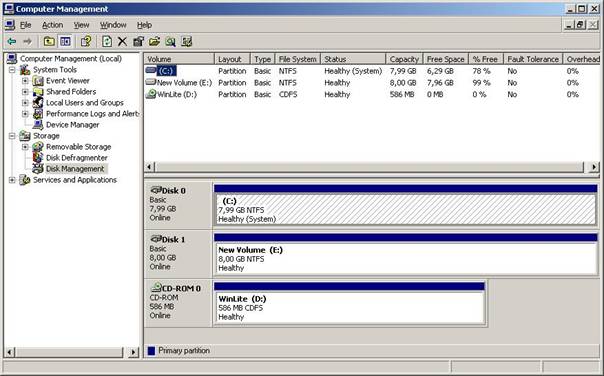Click the Disk 1 label panel
Viewport: 604px width, 376px height.
(178, 253)
